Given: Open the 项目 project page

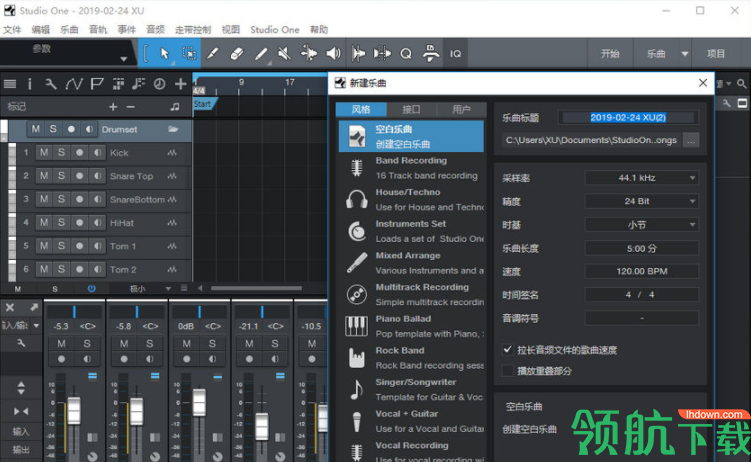Looking at the screenshot, I should (716, 54).
